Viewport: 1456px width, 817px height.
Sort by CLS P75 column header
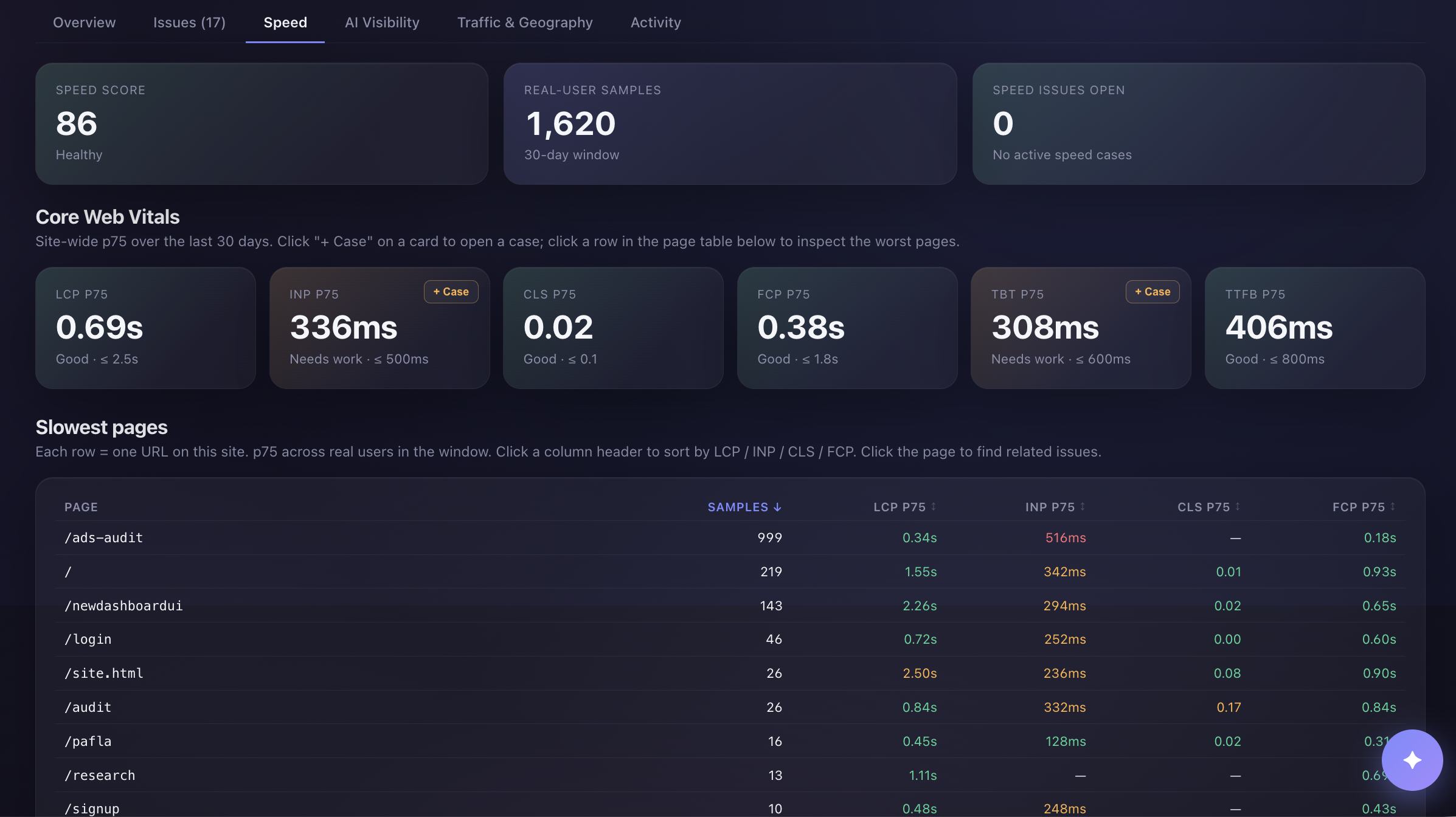click(1208, 507)
